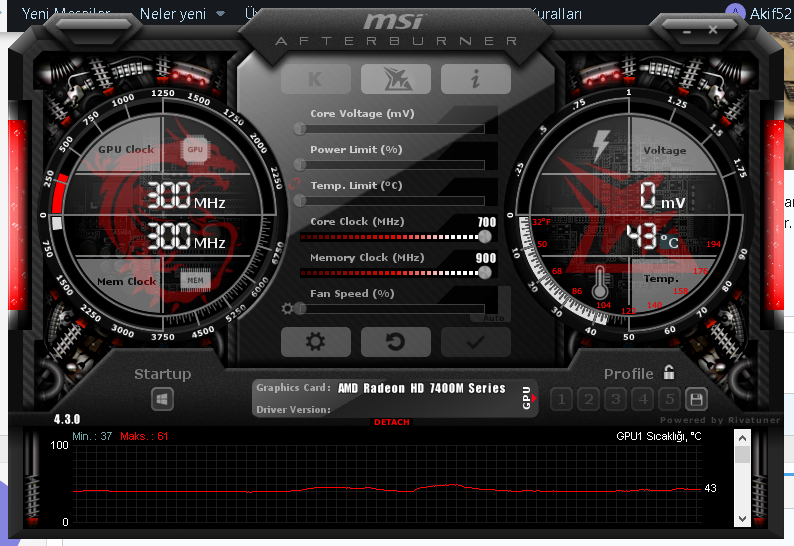Click the lightning bolt voltage icon
Viewport: 794px width, 546px height.
pos(601,145)
